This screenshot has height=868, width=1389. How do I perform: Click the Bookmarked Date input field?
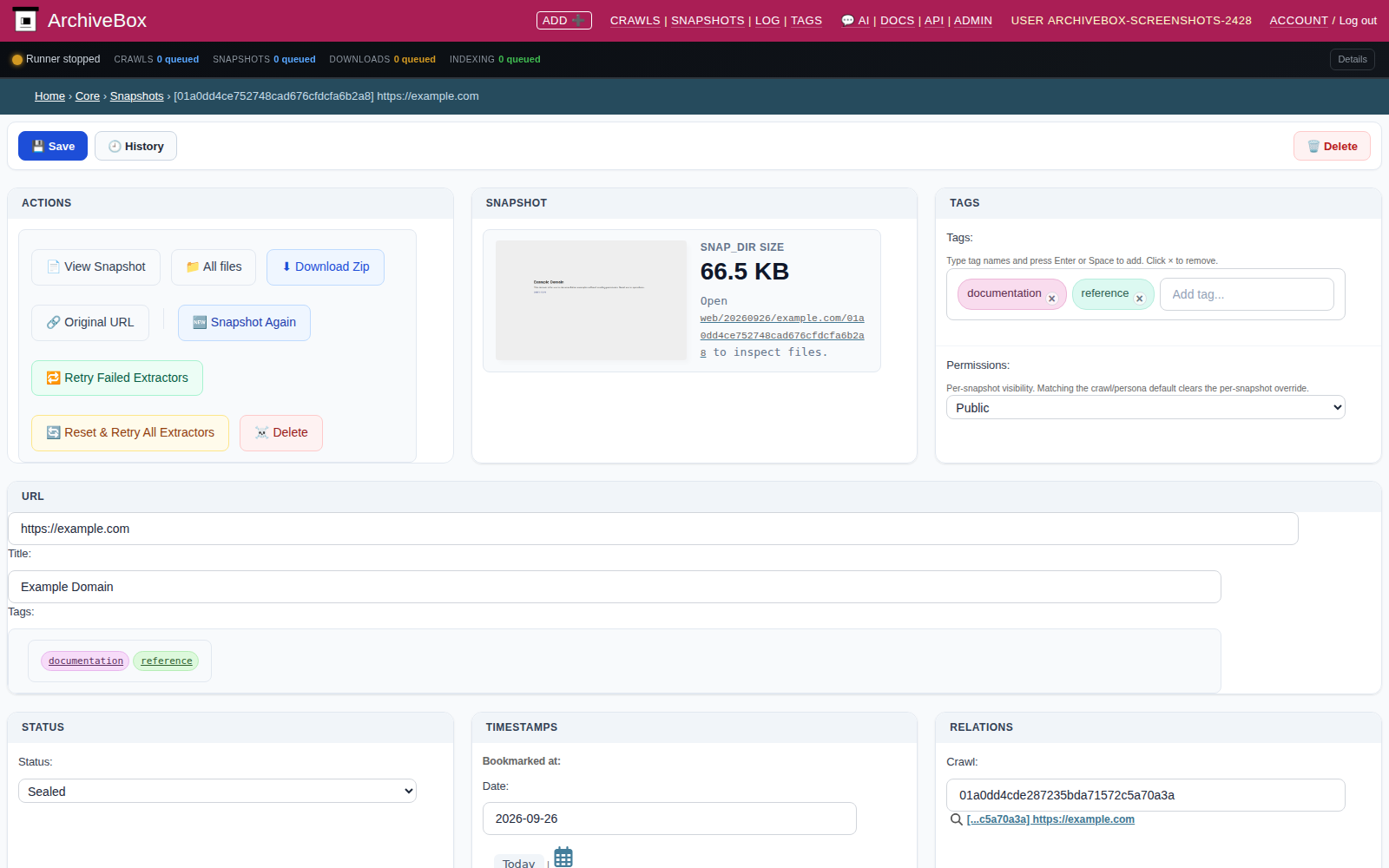(669, 819)
